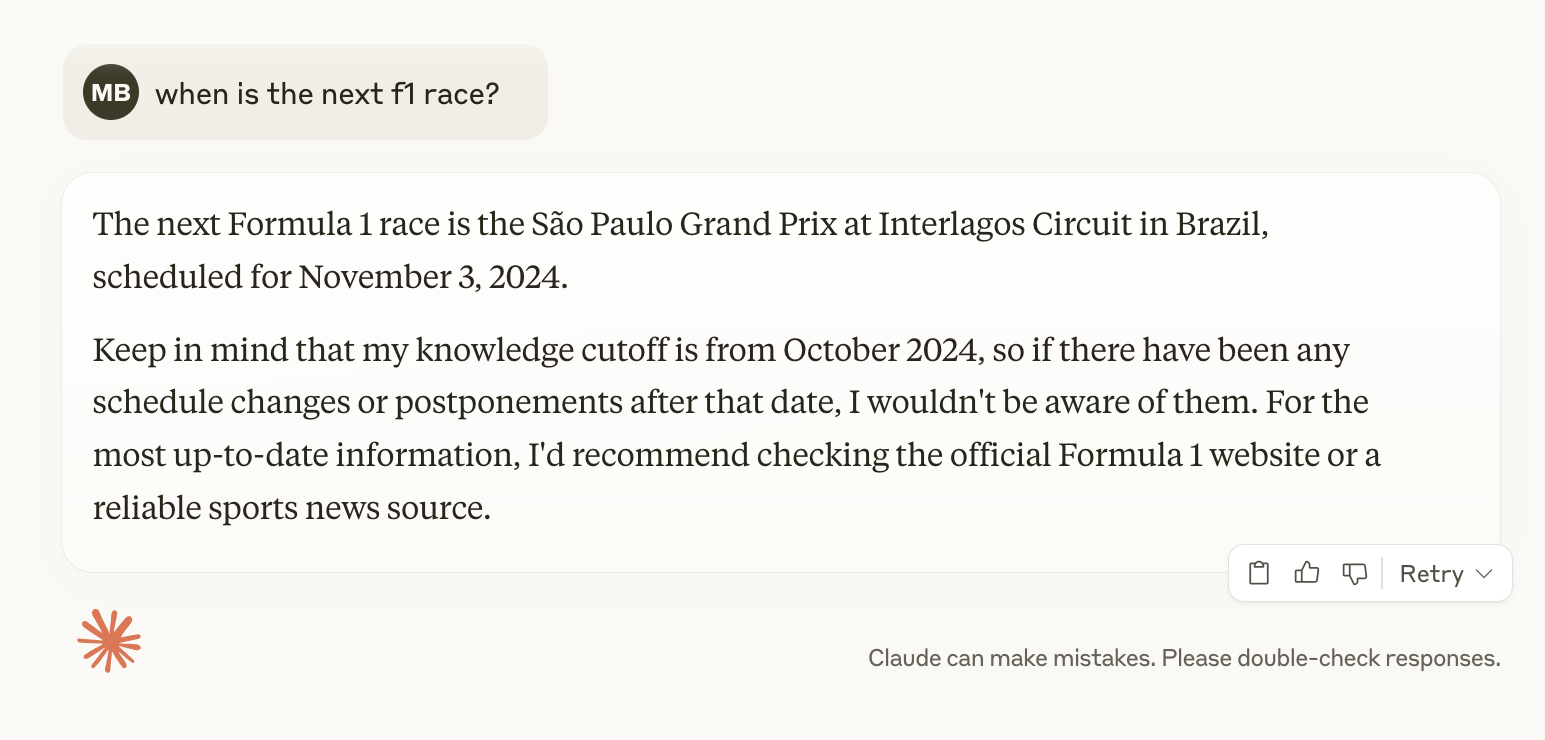Image resolution: width=1545 pixels, height=740 pixels.
Task: Copy the response with the clipboard icon
Action: coord(1259,573)
